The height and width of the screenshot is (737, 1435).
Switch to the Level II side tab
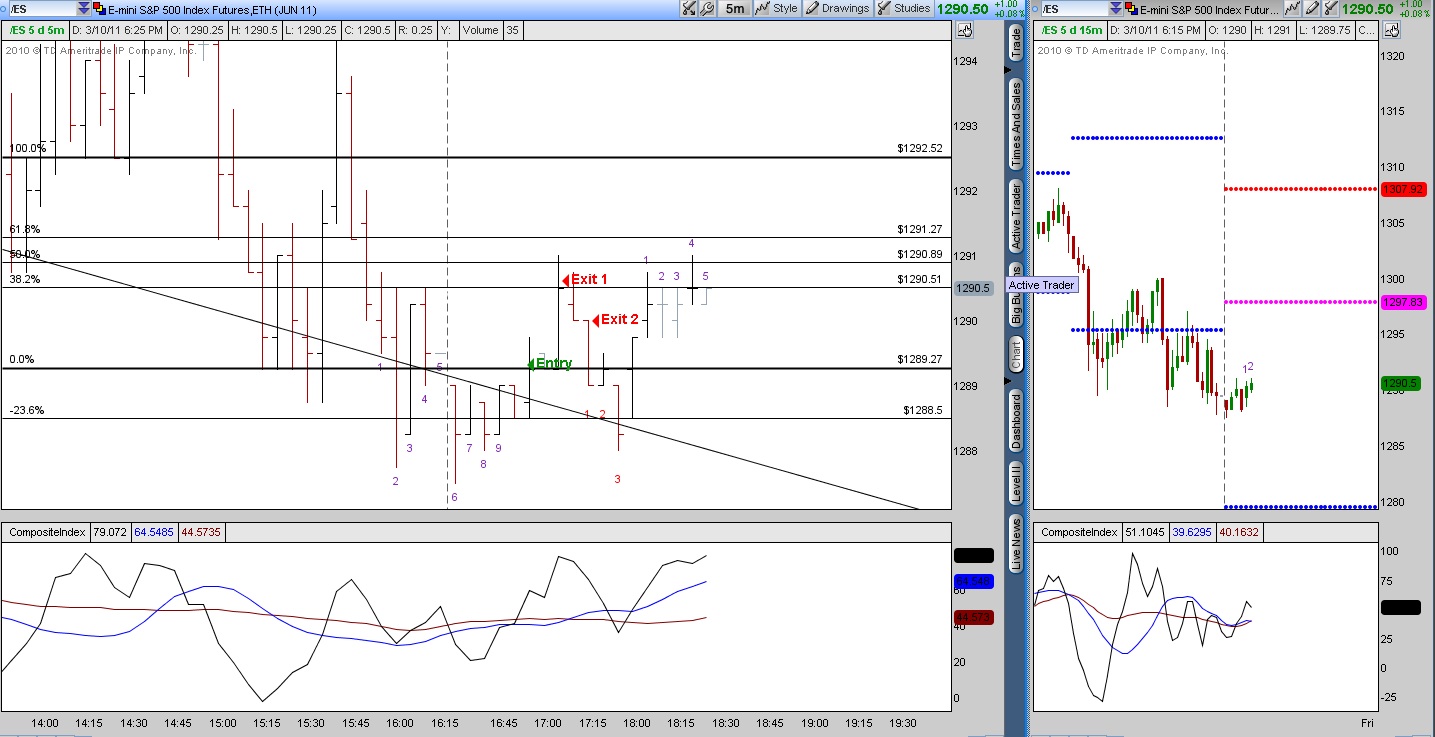point(1017,483)
